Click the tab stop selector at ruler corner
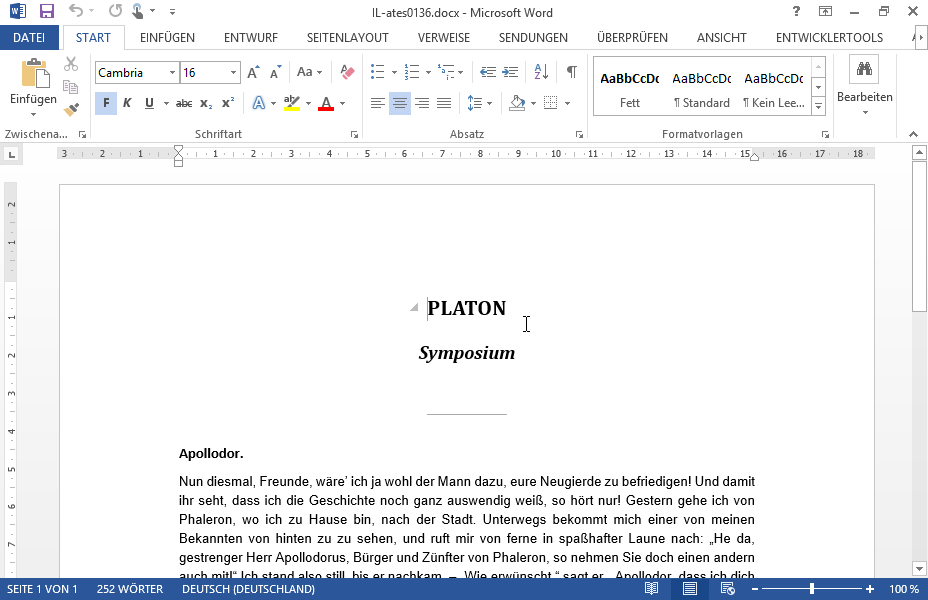928x600 pixels. 11,155
